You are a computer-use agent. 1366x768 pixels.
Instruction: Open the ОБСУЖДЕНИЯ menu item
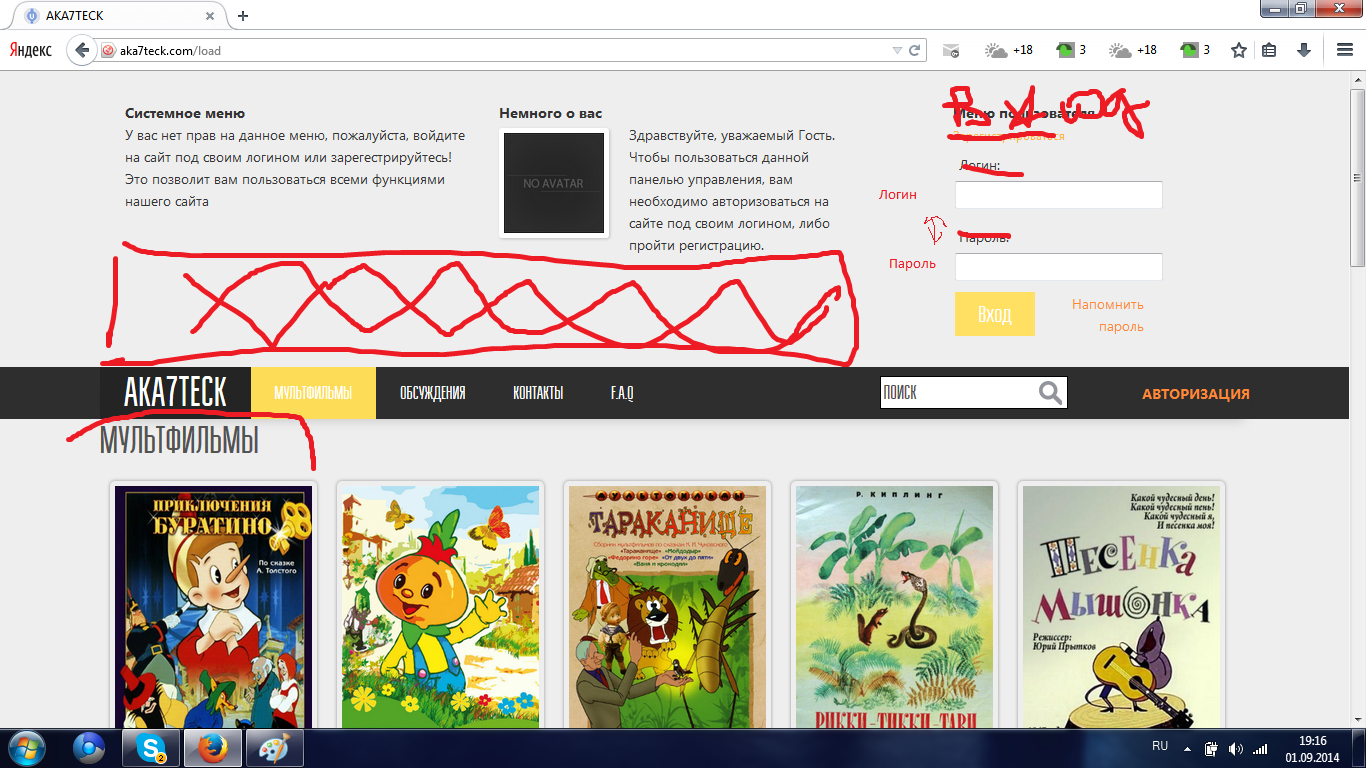432,393
